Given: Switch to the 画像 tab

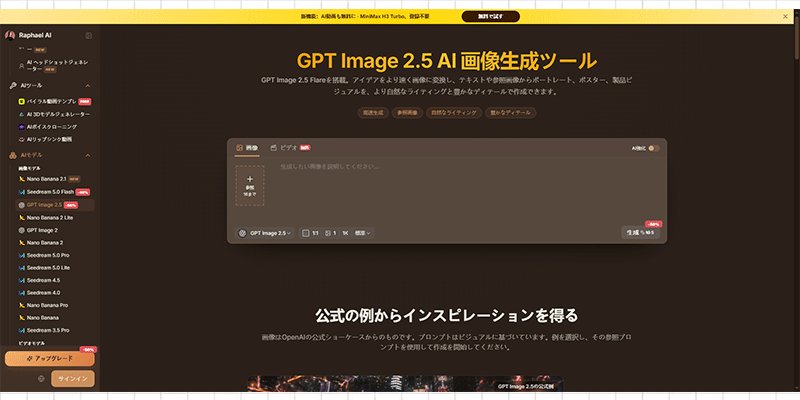Looking at the screenshot, I should point(247,148).
